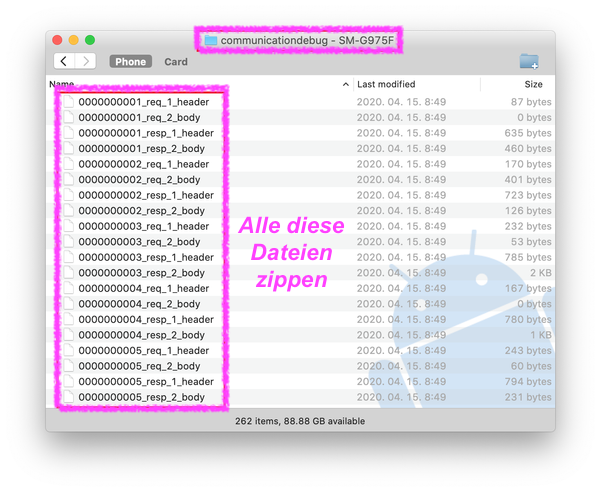Screen dimensions: 601x492
Task: Click the 2 KB size value
Action: click(541, 272)
